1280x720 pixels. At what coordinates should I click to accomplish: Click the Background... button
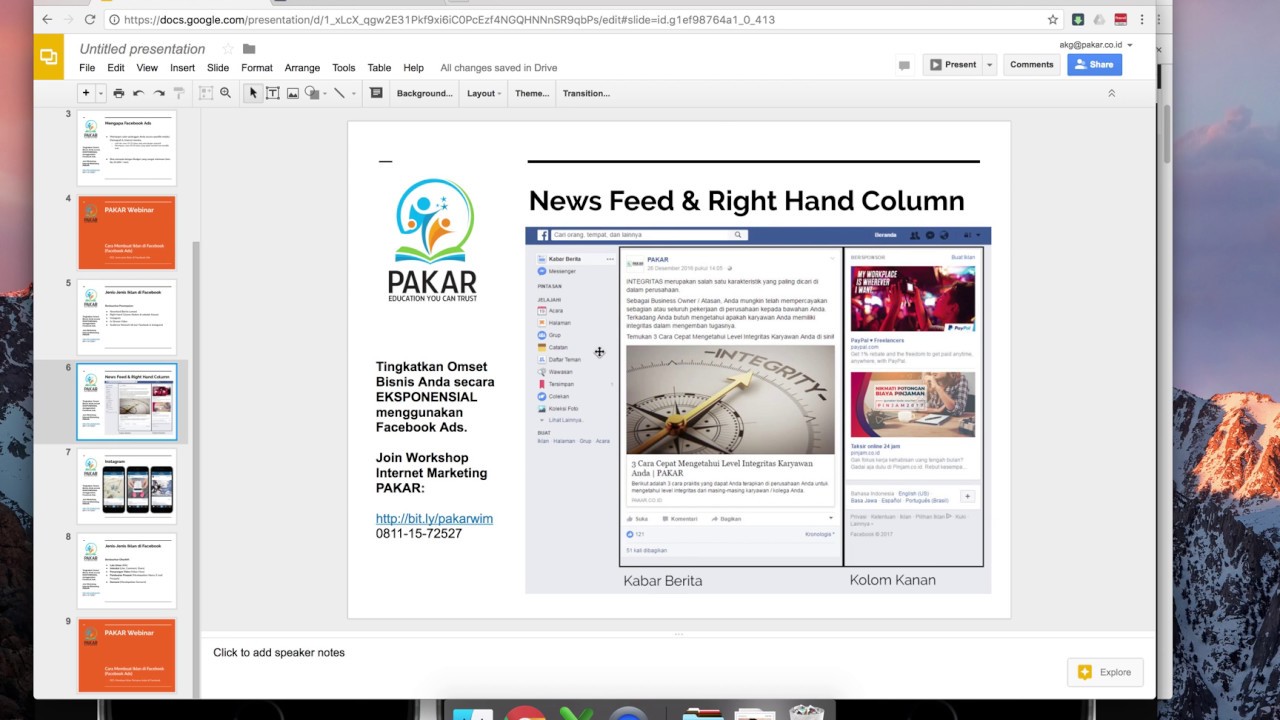pos(425,93)
